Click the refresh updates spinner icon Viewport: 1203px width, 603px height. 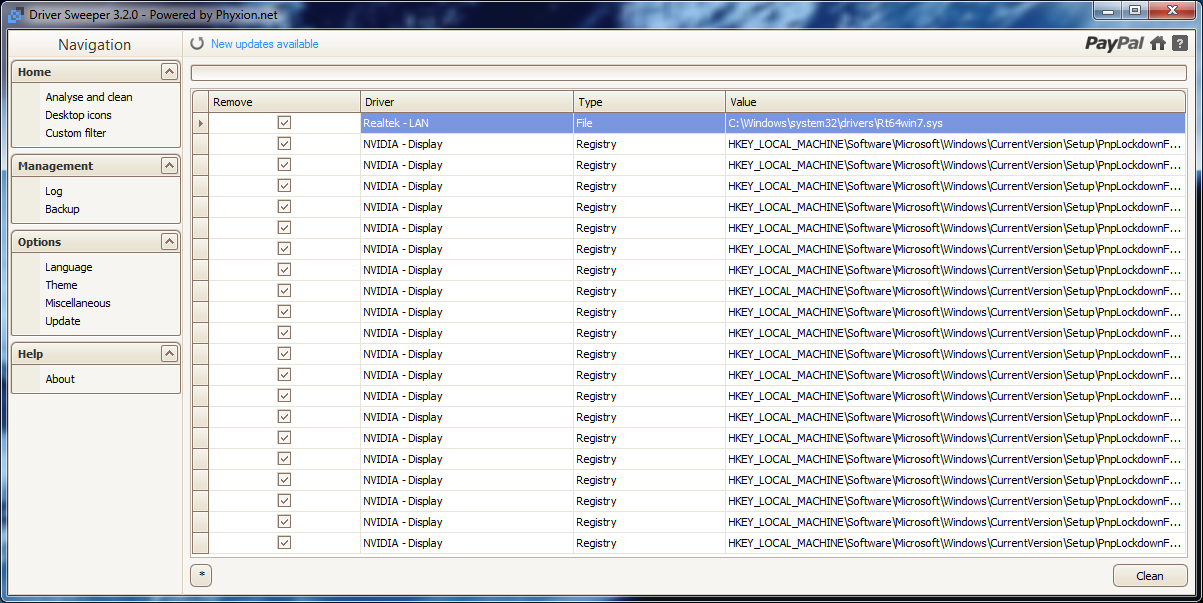coord(197,44)
